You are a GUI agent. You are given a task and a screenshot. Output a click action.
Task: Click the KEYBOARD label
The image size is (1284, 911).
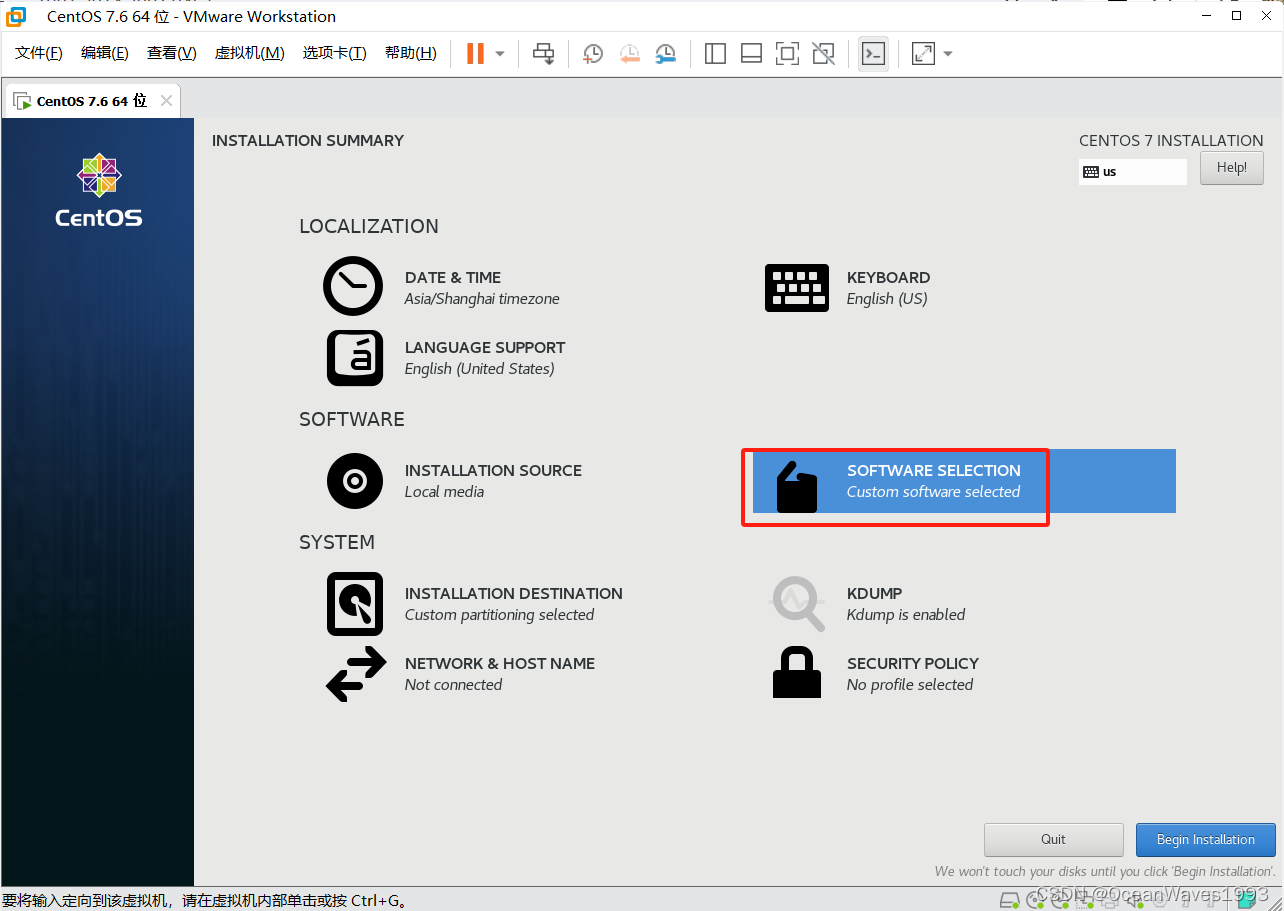click(889, 278)
